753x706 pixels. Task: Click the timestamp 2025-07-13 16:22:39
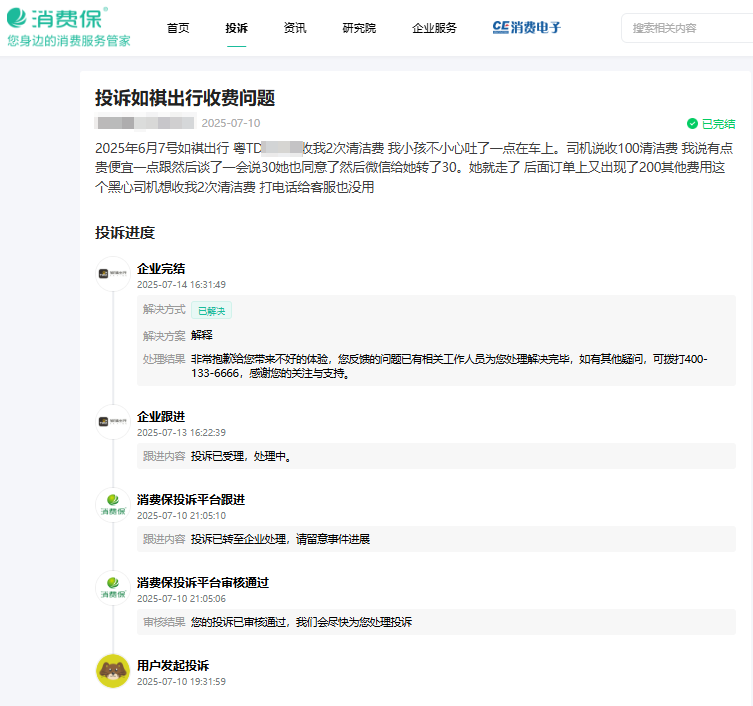tap(181, 433)
